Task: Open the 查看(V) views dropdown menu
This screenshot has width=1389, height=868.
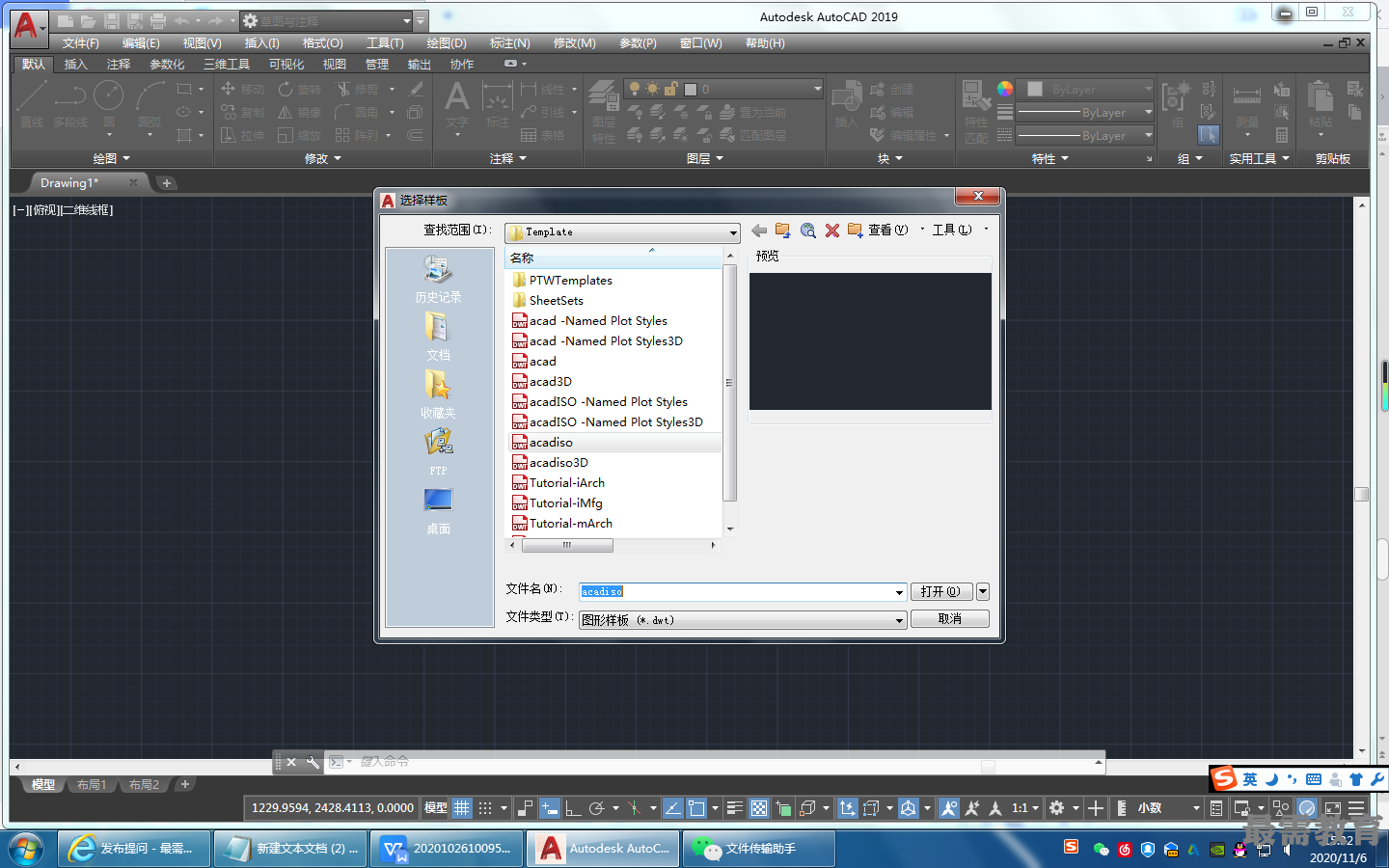Action: click(896, 230)
